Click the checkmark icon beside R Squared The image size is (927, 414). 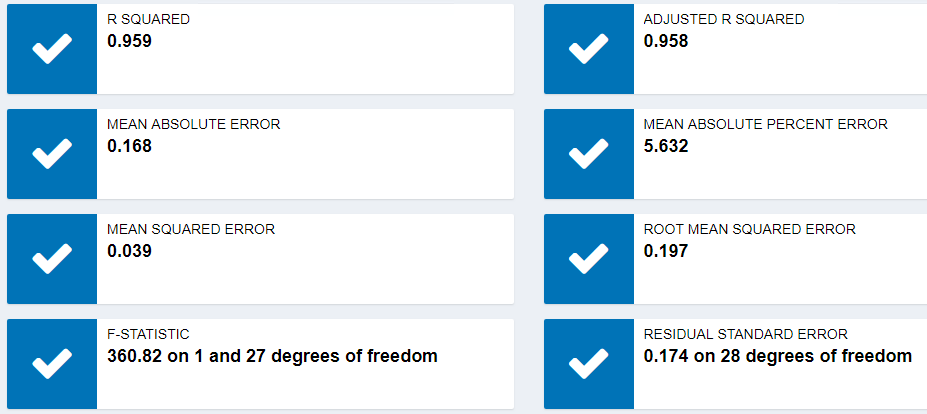click(52, 49)
